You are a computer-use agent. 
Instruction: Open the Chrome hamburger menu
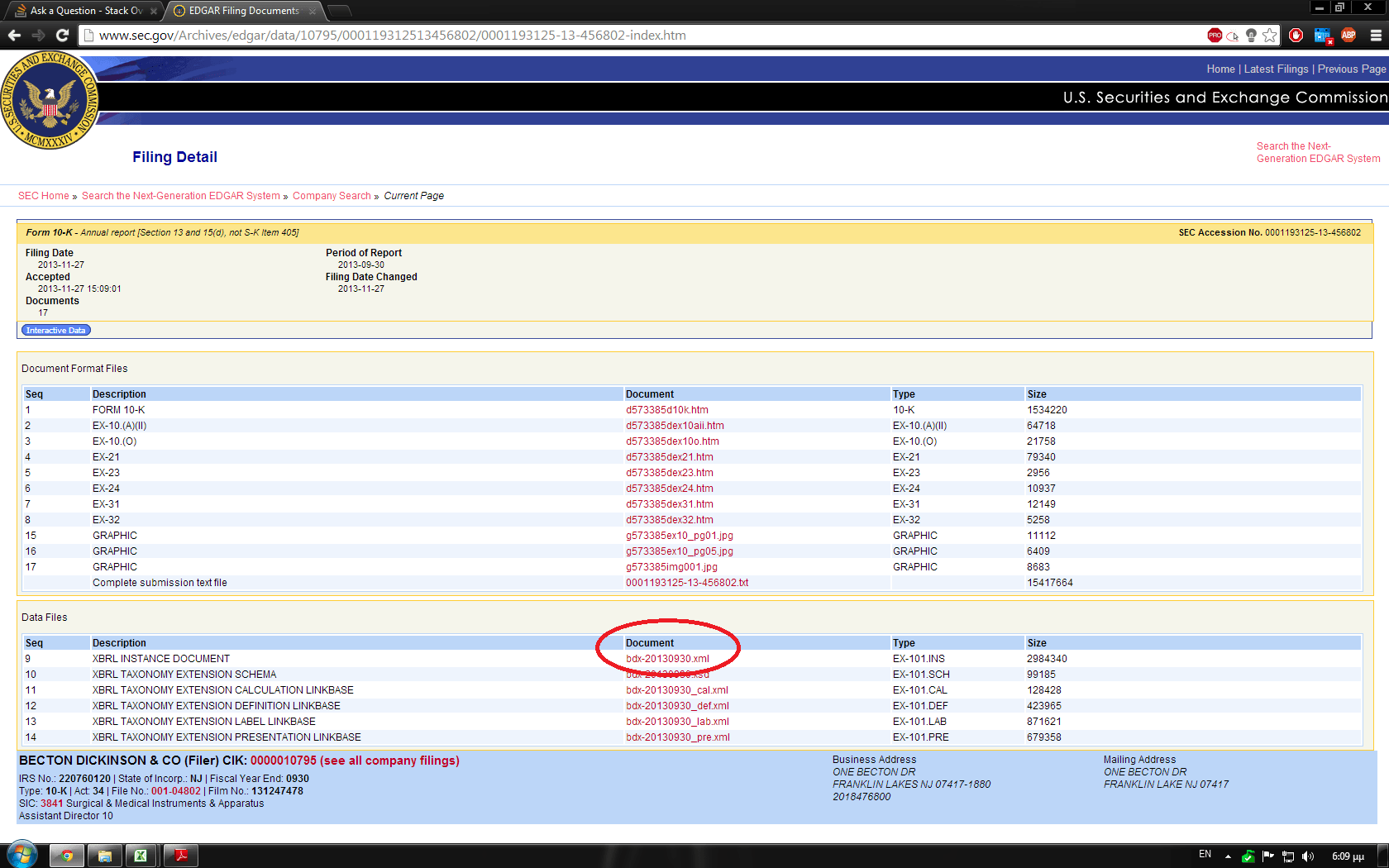(x=1376, y=36)
